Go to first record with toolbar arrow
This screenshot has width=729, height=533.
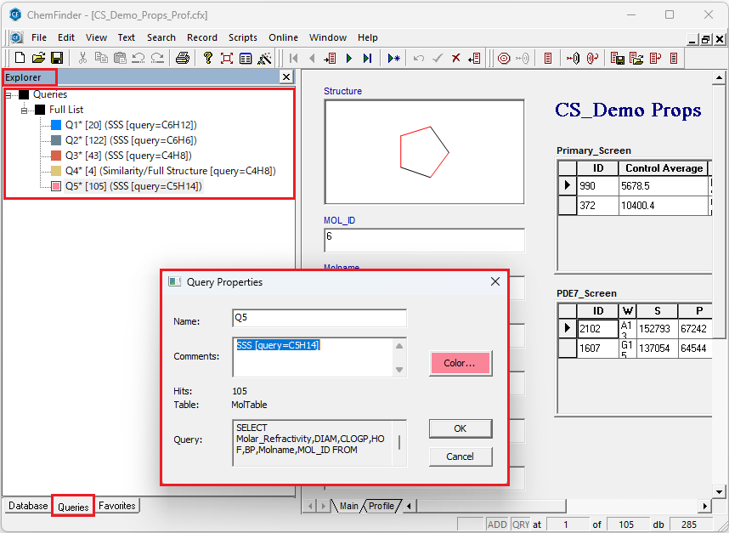point(294,59)
